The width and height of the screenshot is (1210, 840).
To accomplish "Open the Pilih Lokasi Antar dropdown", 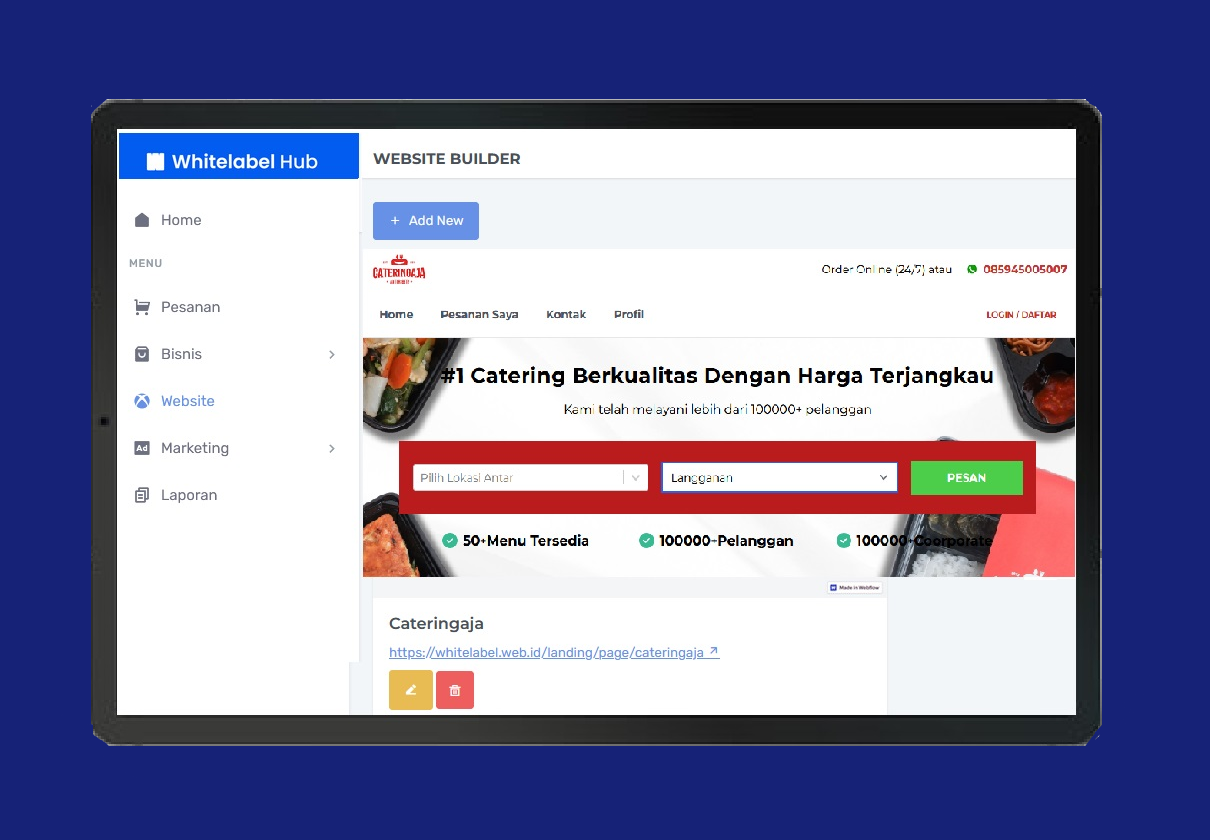I will [x=530, y=478].
